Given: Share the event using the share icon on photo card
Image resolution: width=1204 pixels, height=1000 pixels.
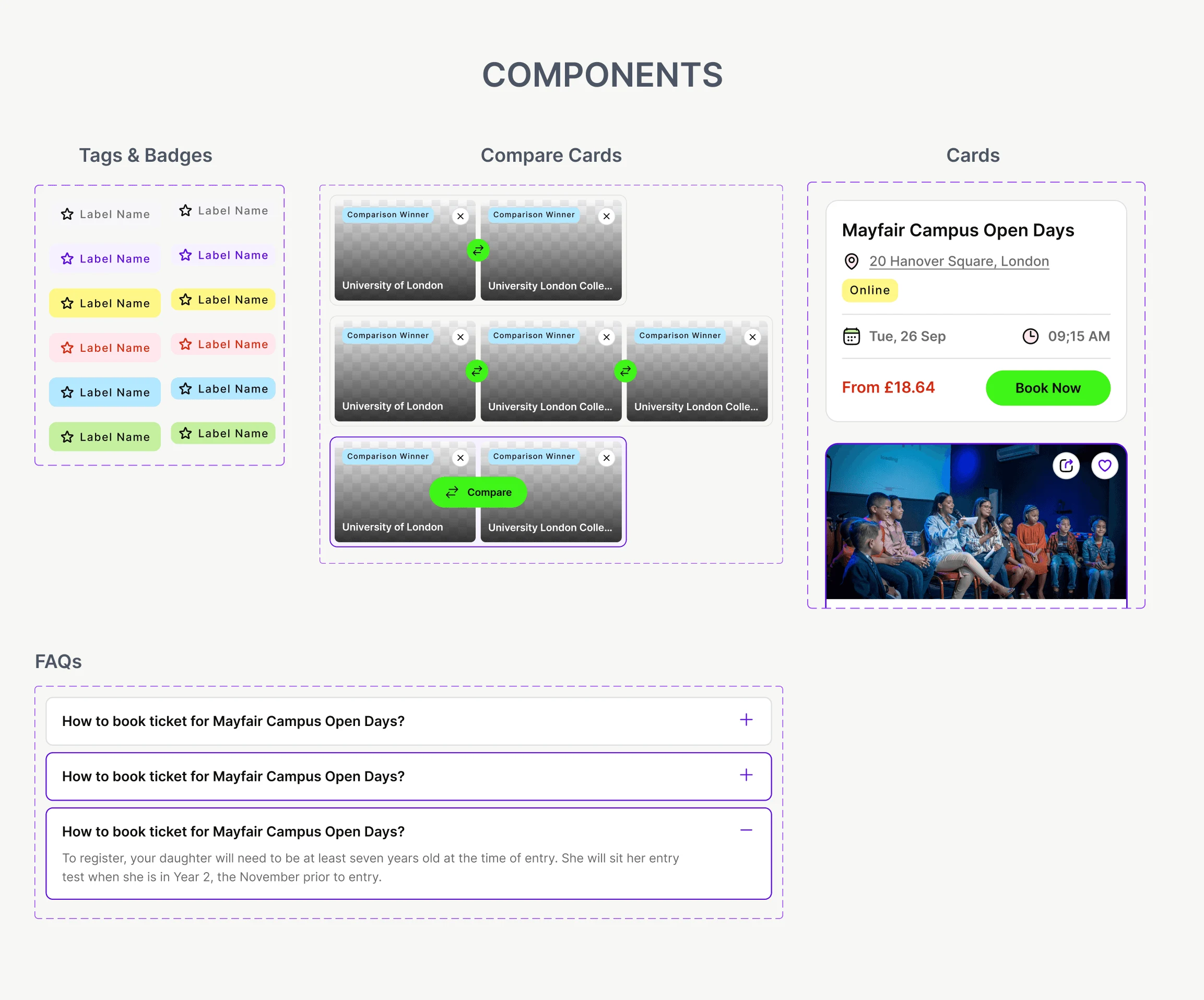Looking at the screenshot, I should point(1066,466).
